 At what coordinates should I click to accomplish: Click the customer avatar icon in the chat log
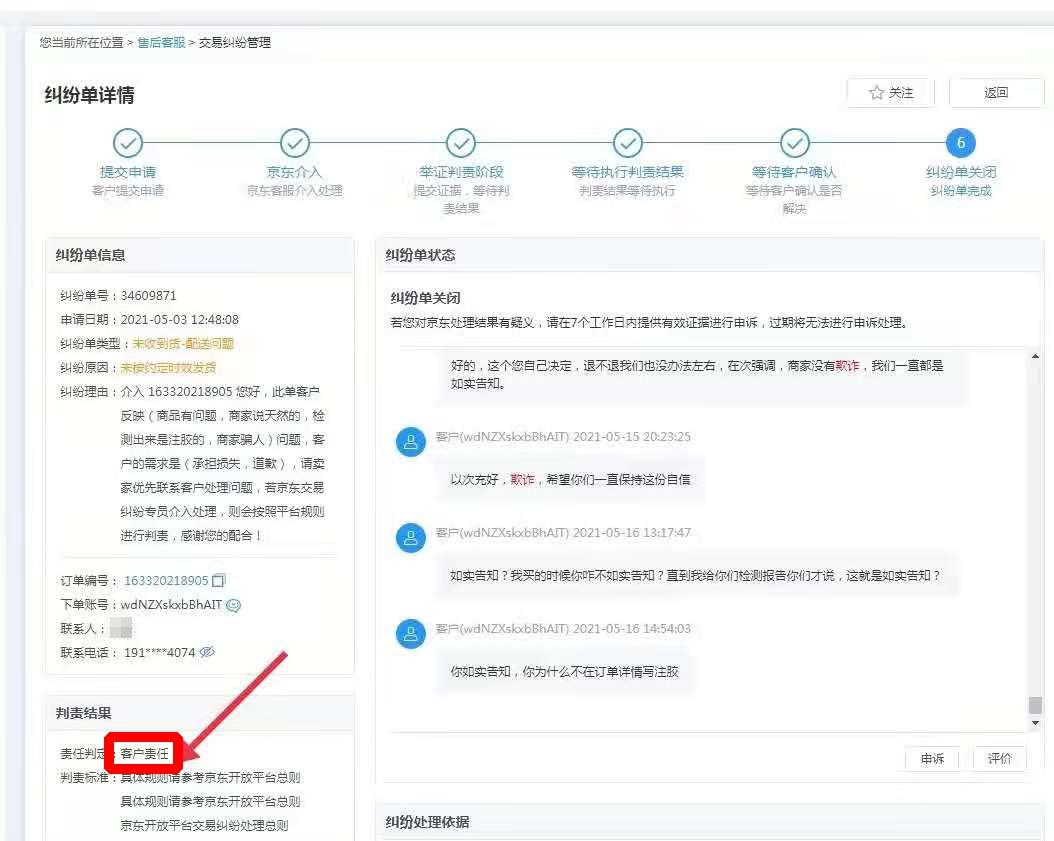coord(411,440)
